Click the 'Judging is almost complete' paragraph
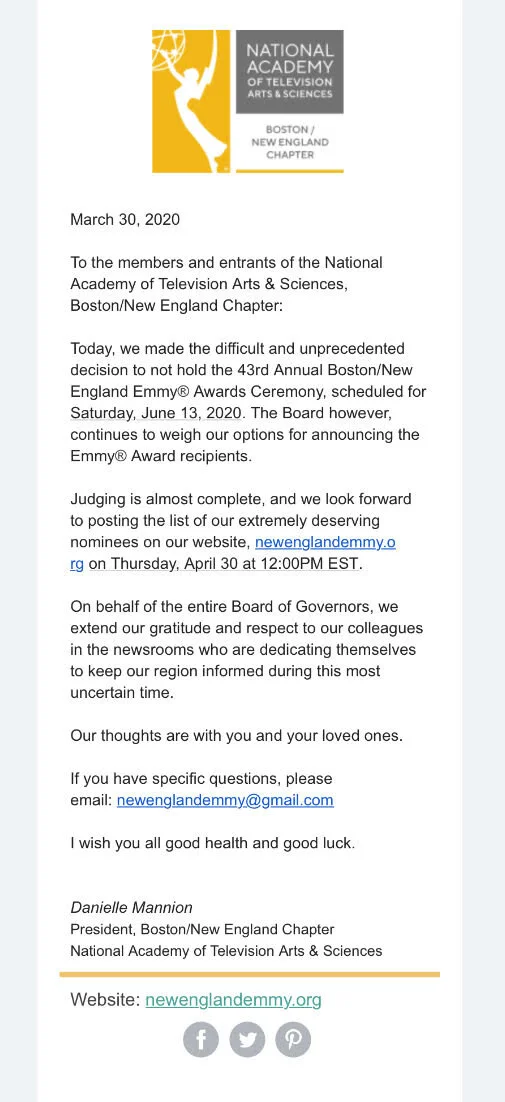 tap(241, 531)
